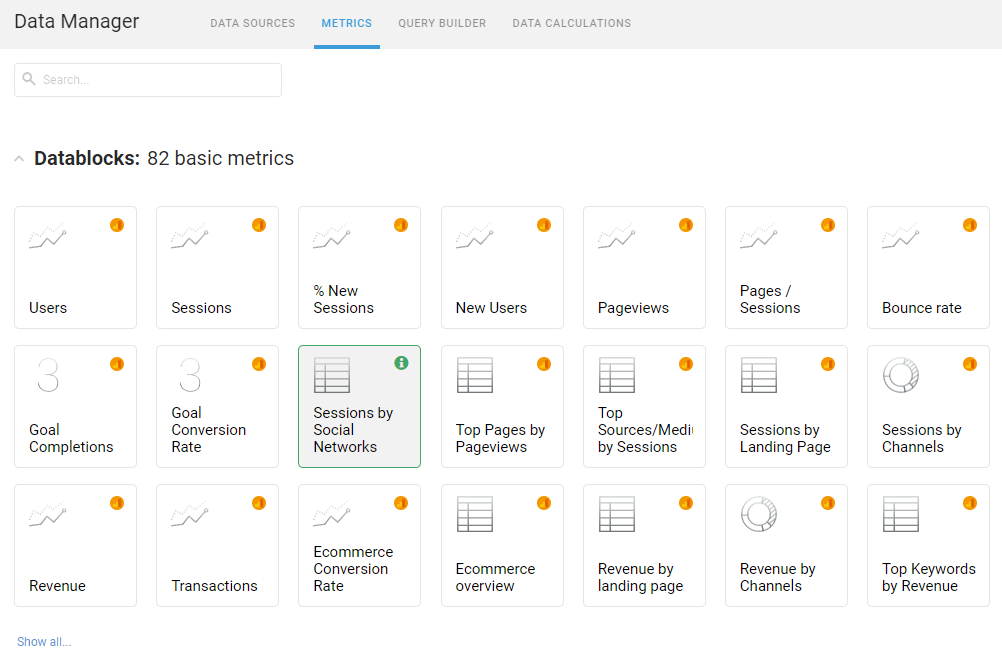Image resolution: width=1002 pixels, height=662 pixels.
Task: Open the Top Pages by Pageviews tile
Action: (502, 406)
